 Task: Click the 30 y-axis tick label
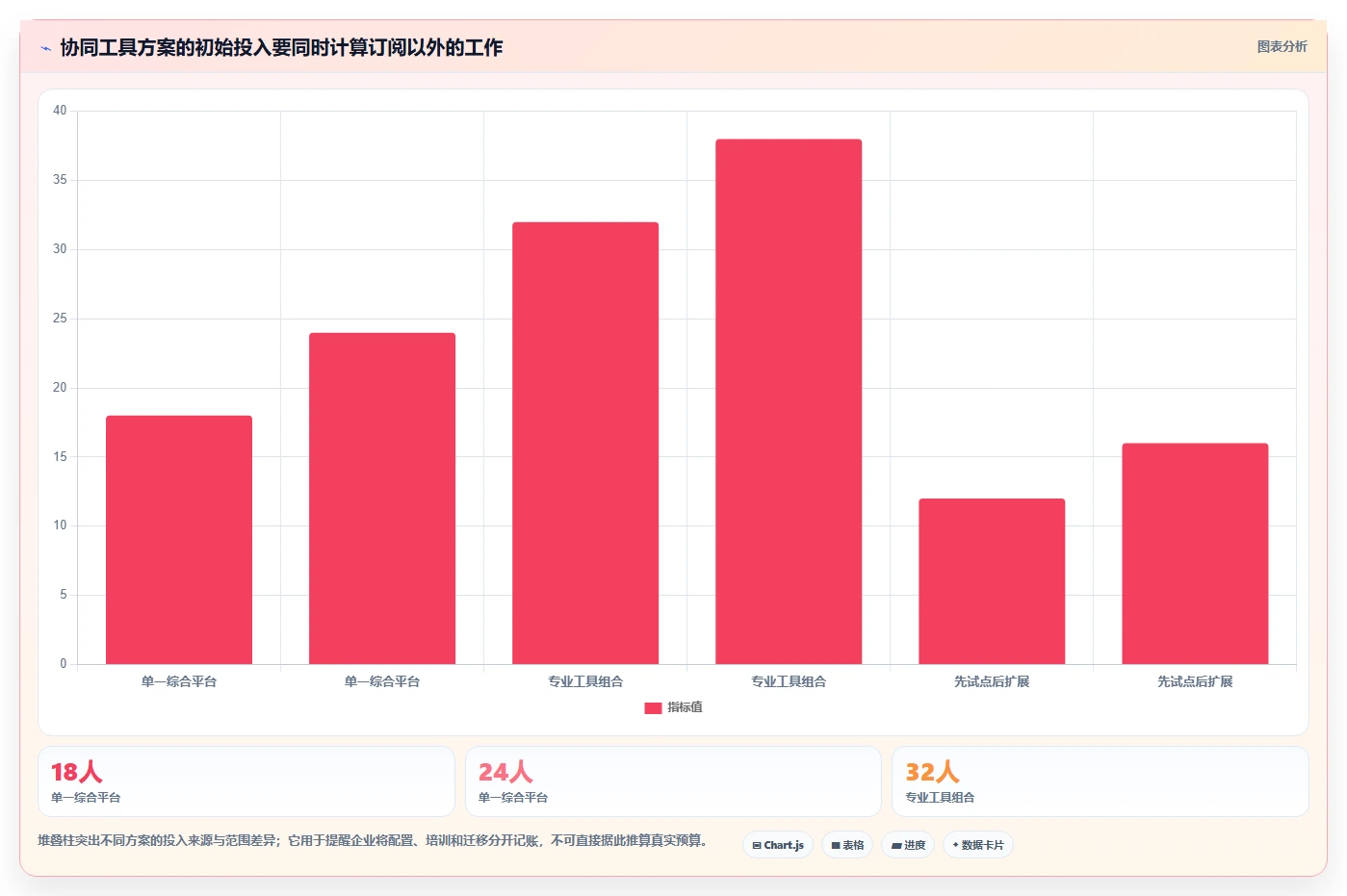click(x=60, y=249)
